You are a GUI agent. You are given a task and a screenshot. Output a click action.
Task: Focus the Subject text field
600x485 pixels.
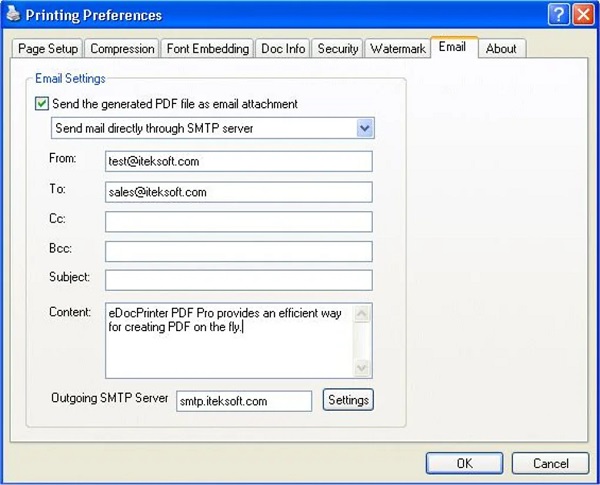coord(238,280)
